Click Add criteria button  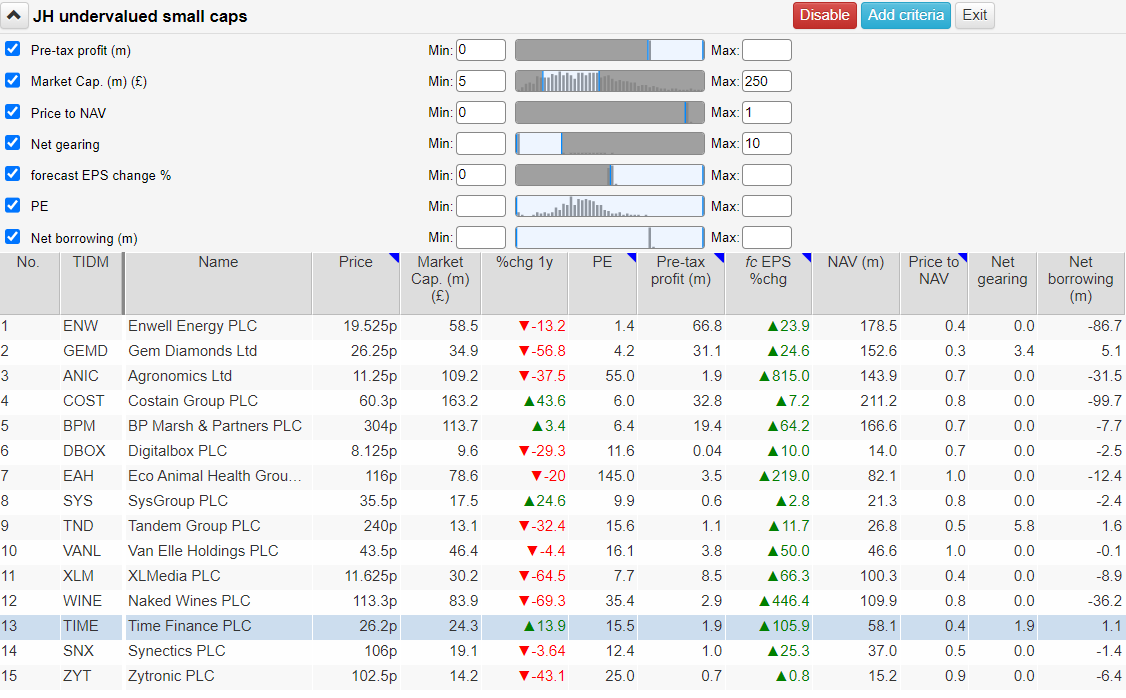(906, 15)
